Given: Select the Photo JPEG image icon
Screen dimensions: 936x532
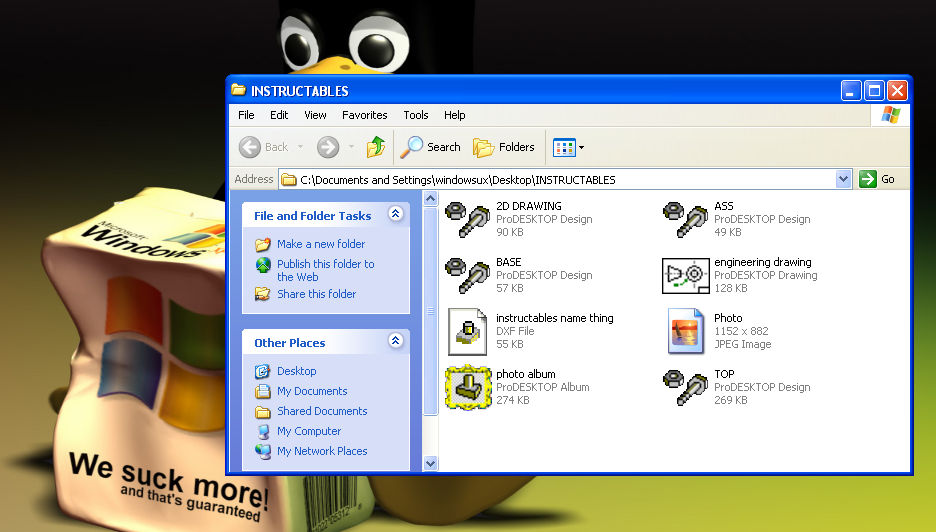Looking at the screenshot, I should 685,331.
